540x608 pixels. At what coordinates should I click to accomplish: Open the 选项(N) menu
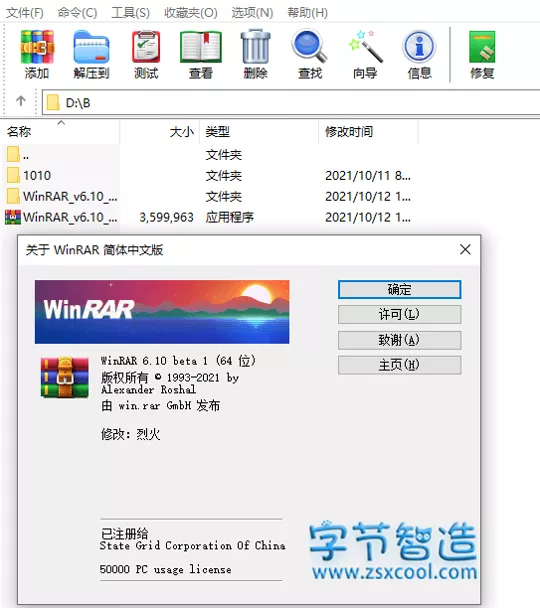252,13
